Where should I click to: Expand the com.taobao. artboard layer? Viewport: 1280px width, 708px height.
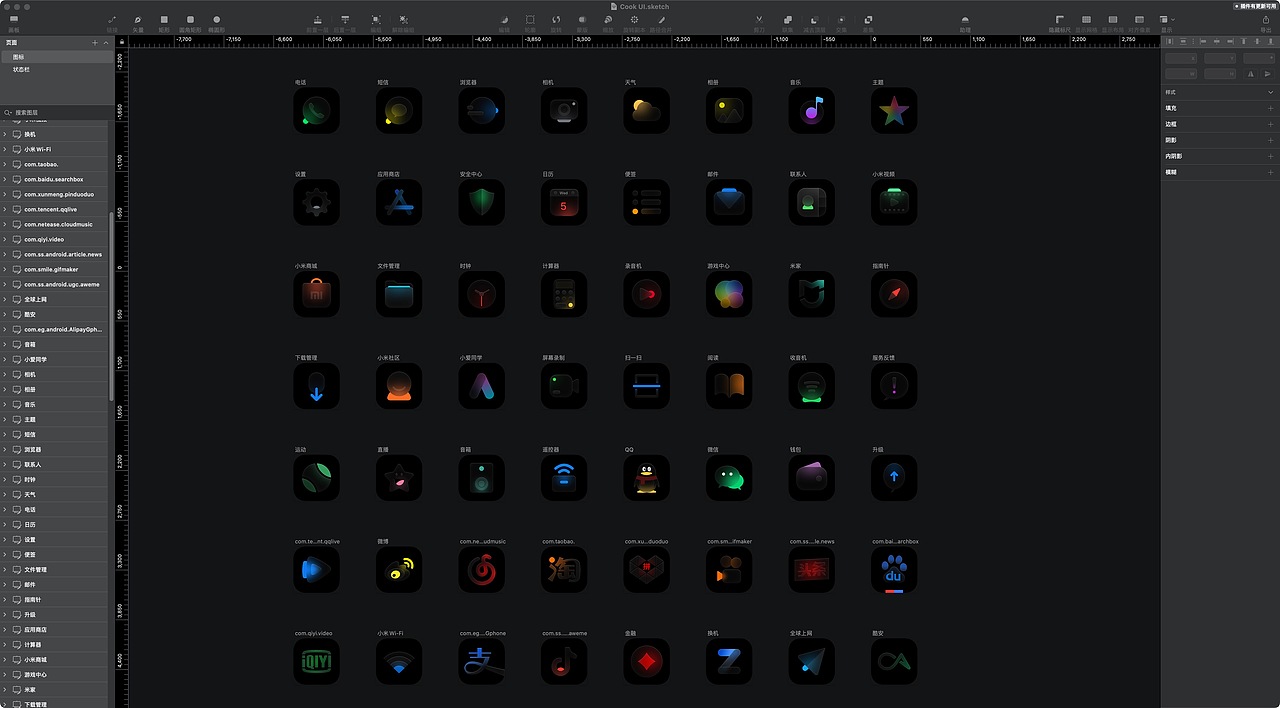coord(5,164)
